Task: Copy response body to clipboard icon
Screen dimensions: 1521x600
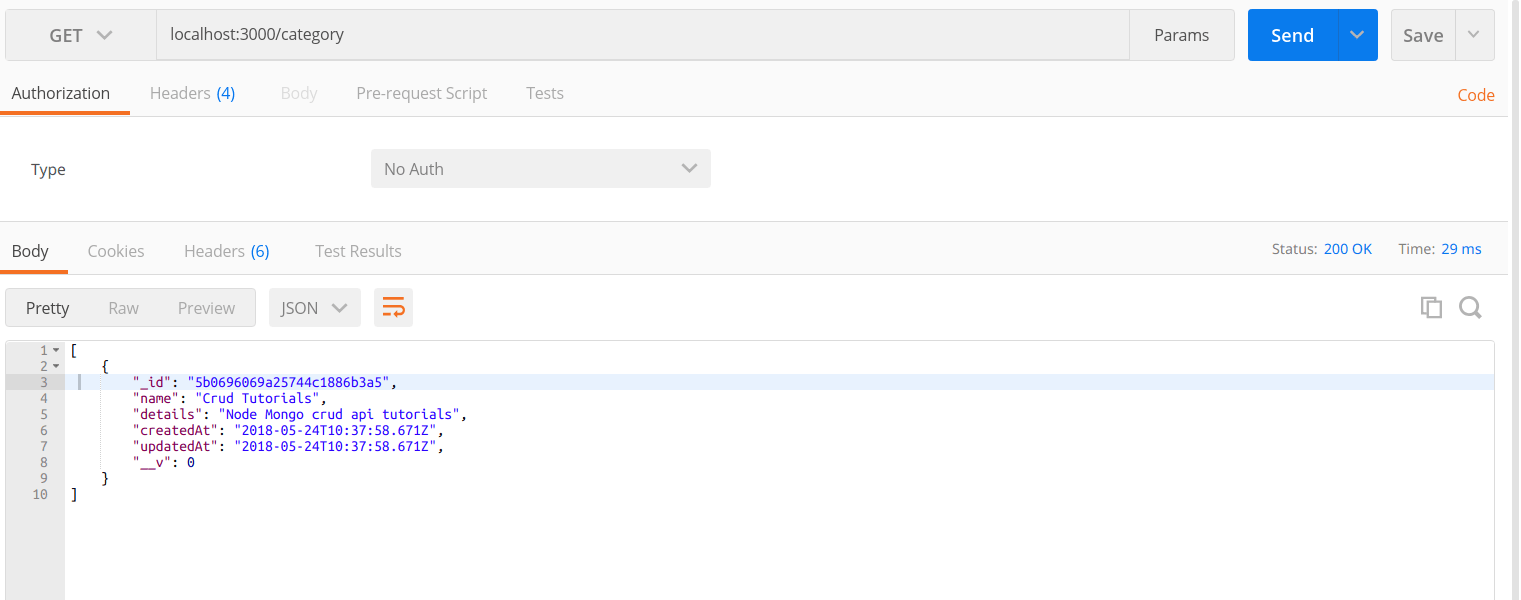Action: click(1431, 308)
